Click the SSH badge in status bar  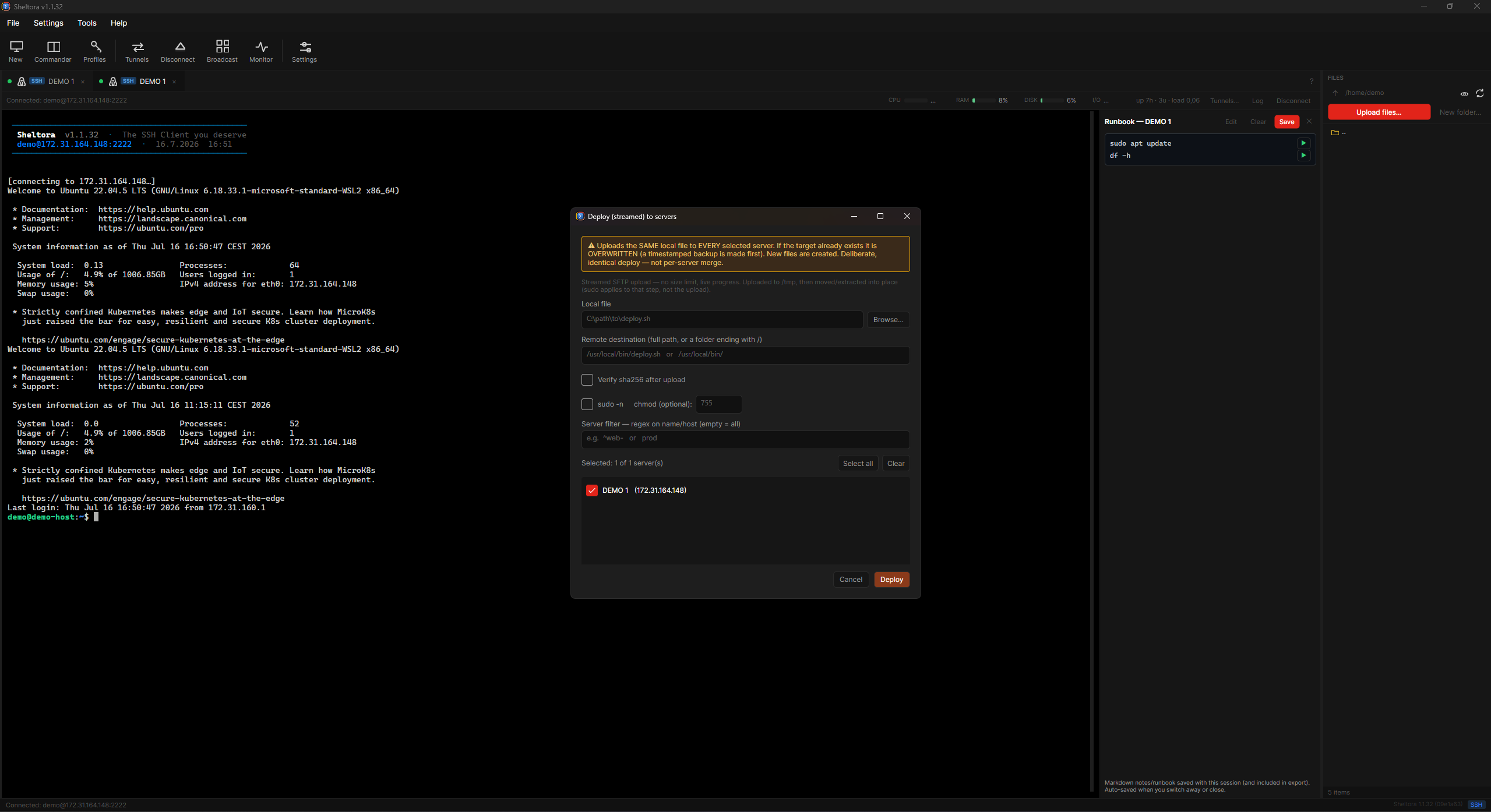tap(1476, 804)
